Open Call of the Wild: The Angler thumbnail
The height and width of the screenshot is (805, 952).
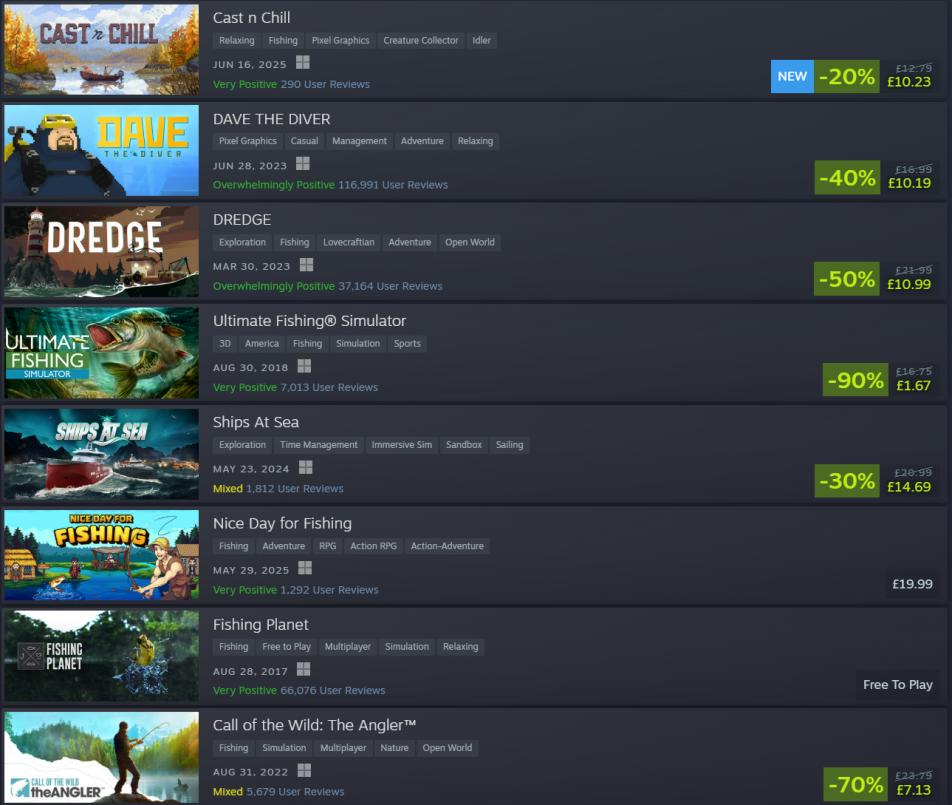(101, 757)
